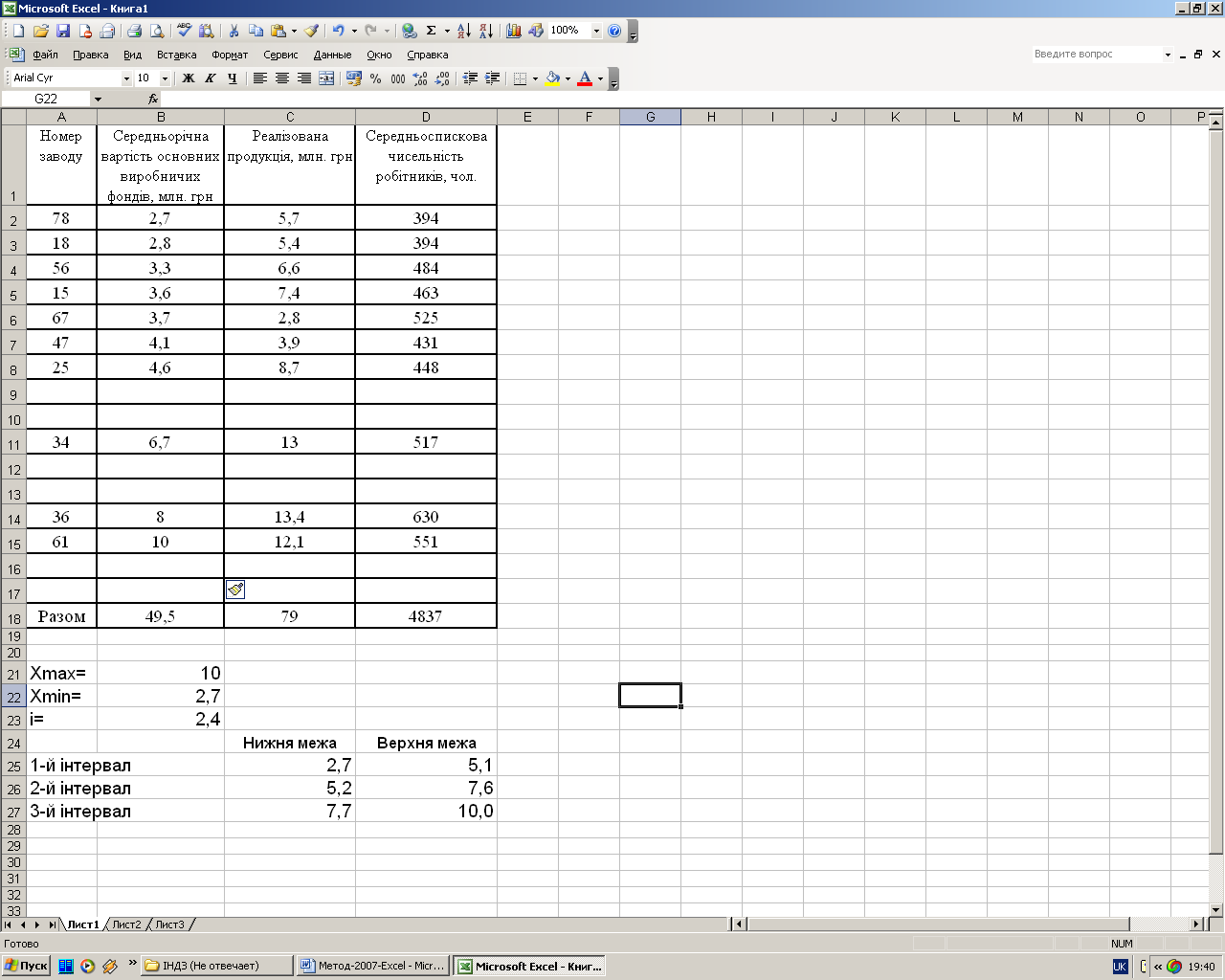Align cell text to the right
1225x980 pixels.
tap(304, 78)
